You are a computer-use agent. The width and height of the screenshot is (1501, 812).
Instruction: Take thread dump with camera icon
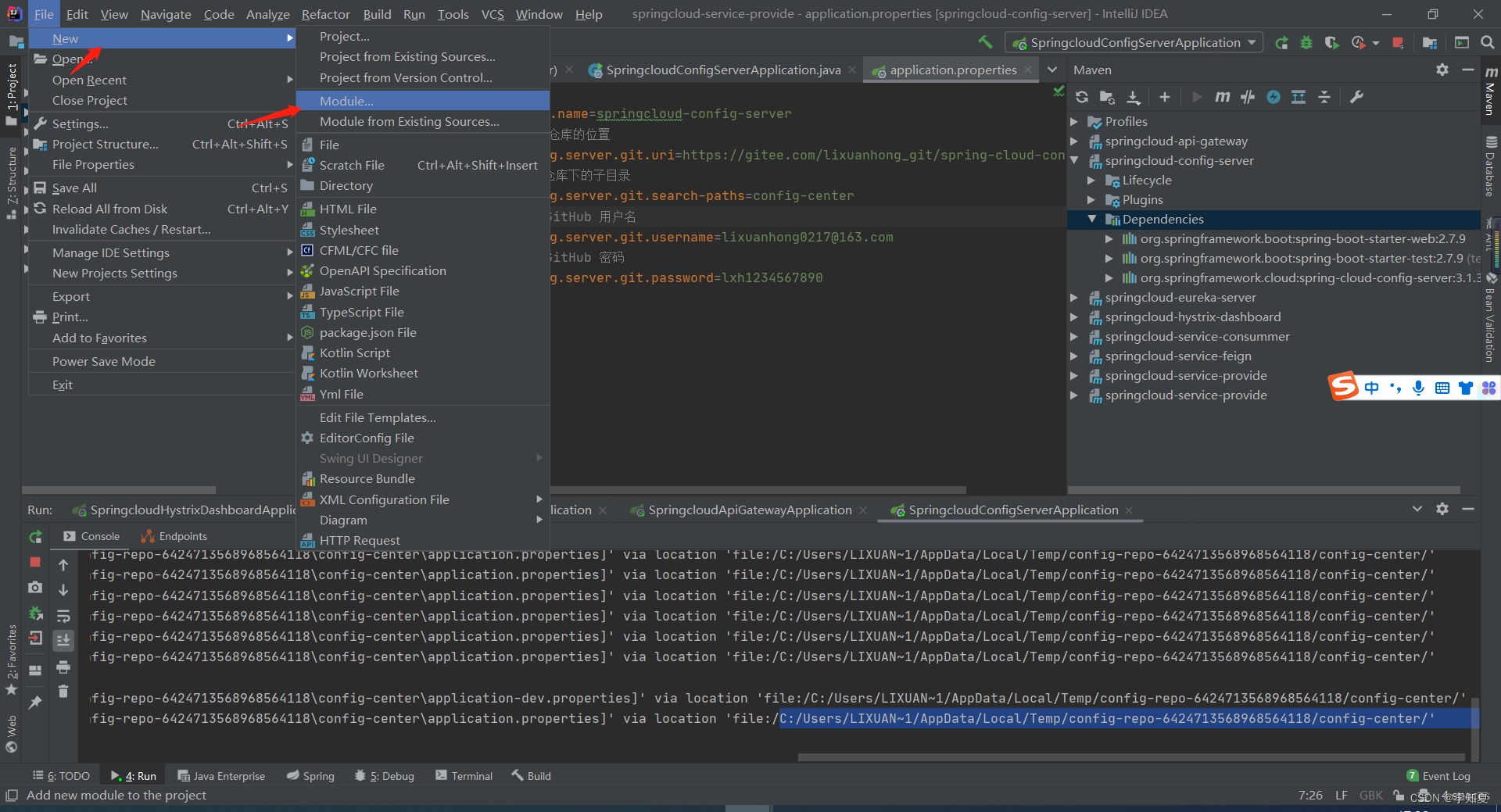[35, 587]
